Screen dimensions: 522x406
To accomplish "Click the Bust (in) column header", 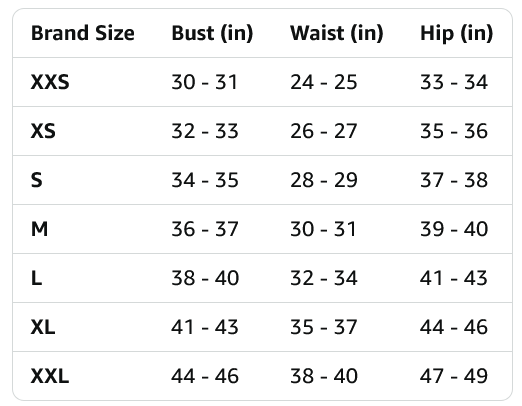I will pyautogui.click(x=212, y=34).
